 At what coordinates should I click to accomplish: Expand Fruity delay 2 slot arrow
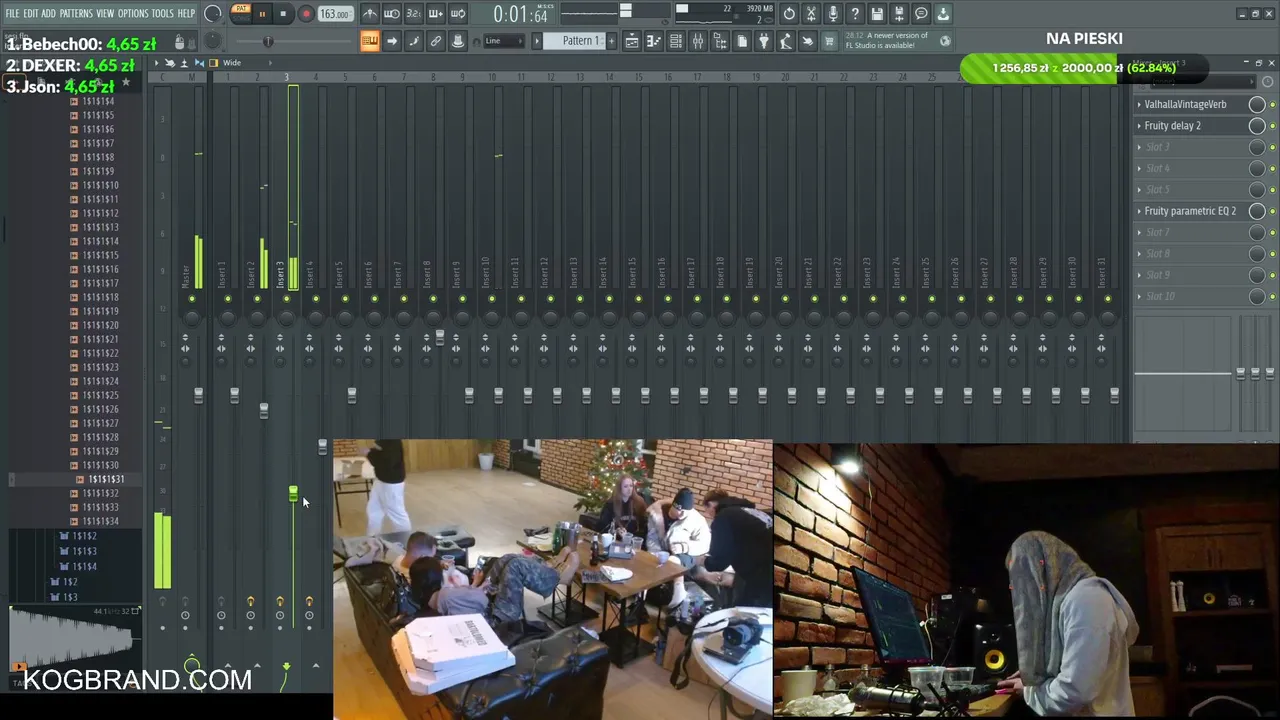tap(1139, 126)
